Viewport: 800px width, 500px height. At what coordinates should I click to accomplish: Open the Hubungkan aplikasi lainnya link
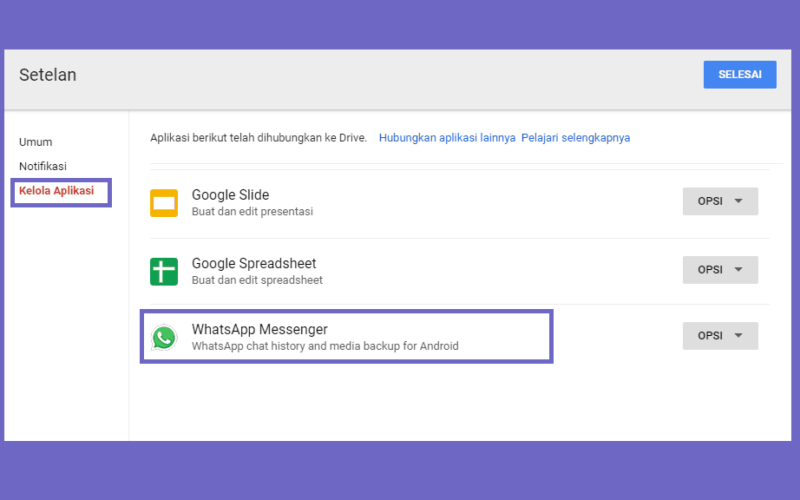447,138
